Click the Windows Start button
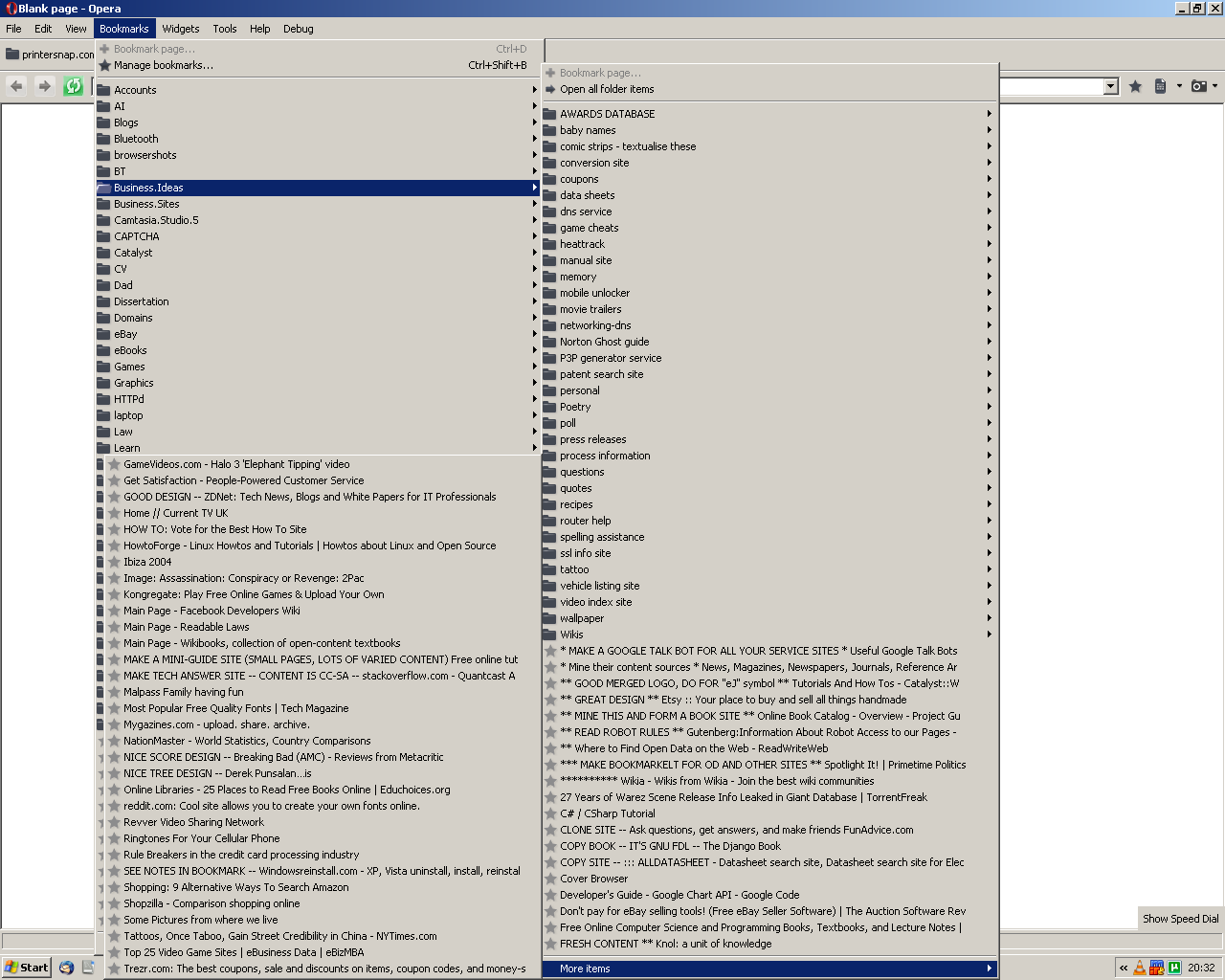This screenshot has width=1225, height=980. (x=27, y=968)
